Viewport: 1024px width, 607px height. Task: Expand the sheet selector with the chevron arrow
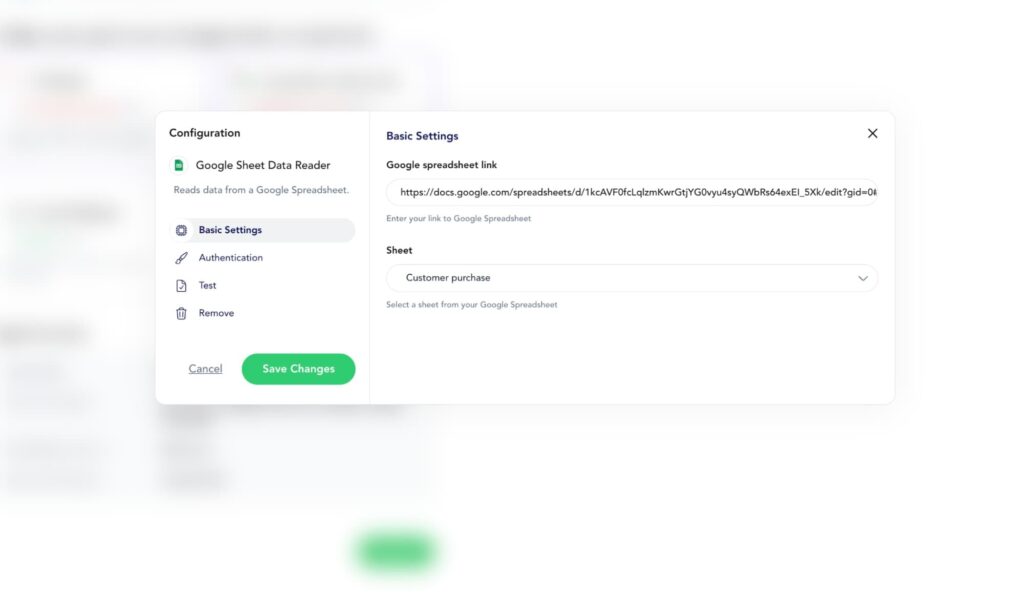coord(862,277)
